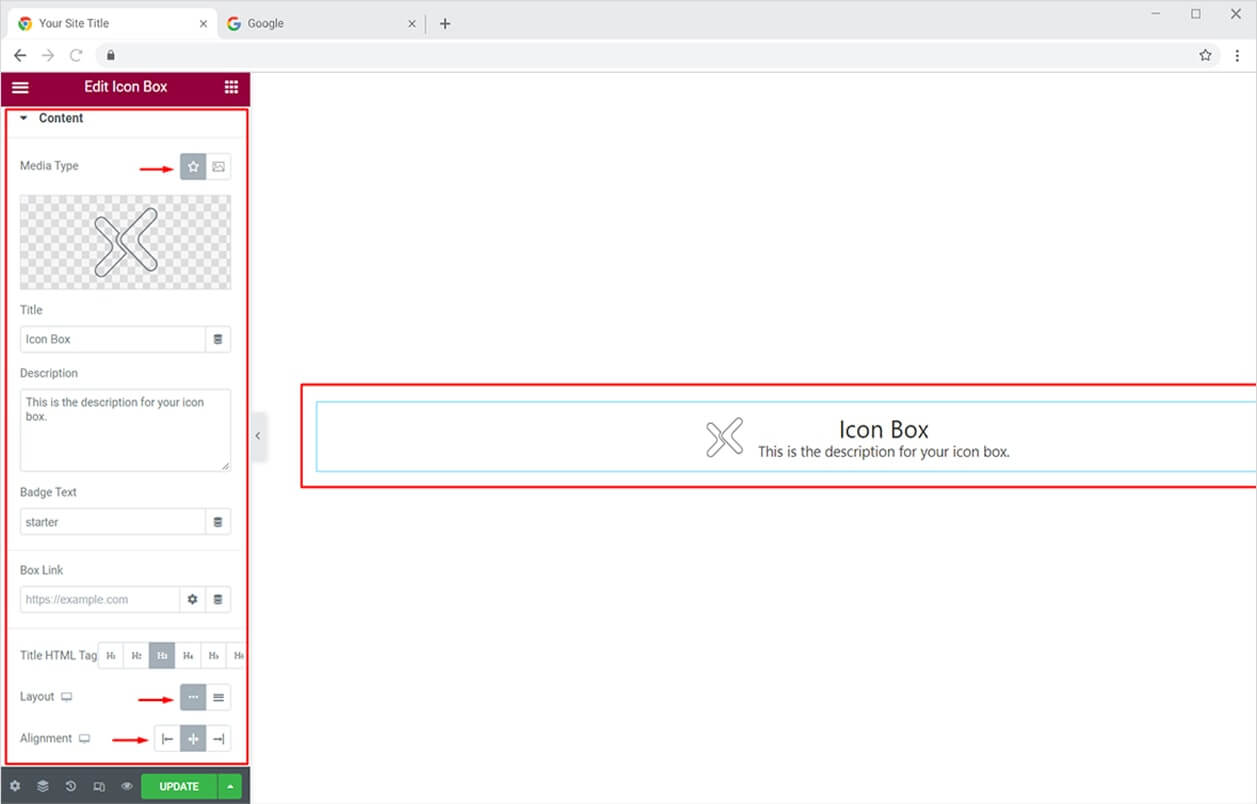
Task: Click dynamic tags icon beside Title field
Action: [218, 339]
